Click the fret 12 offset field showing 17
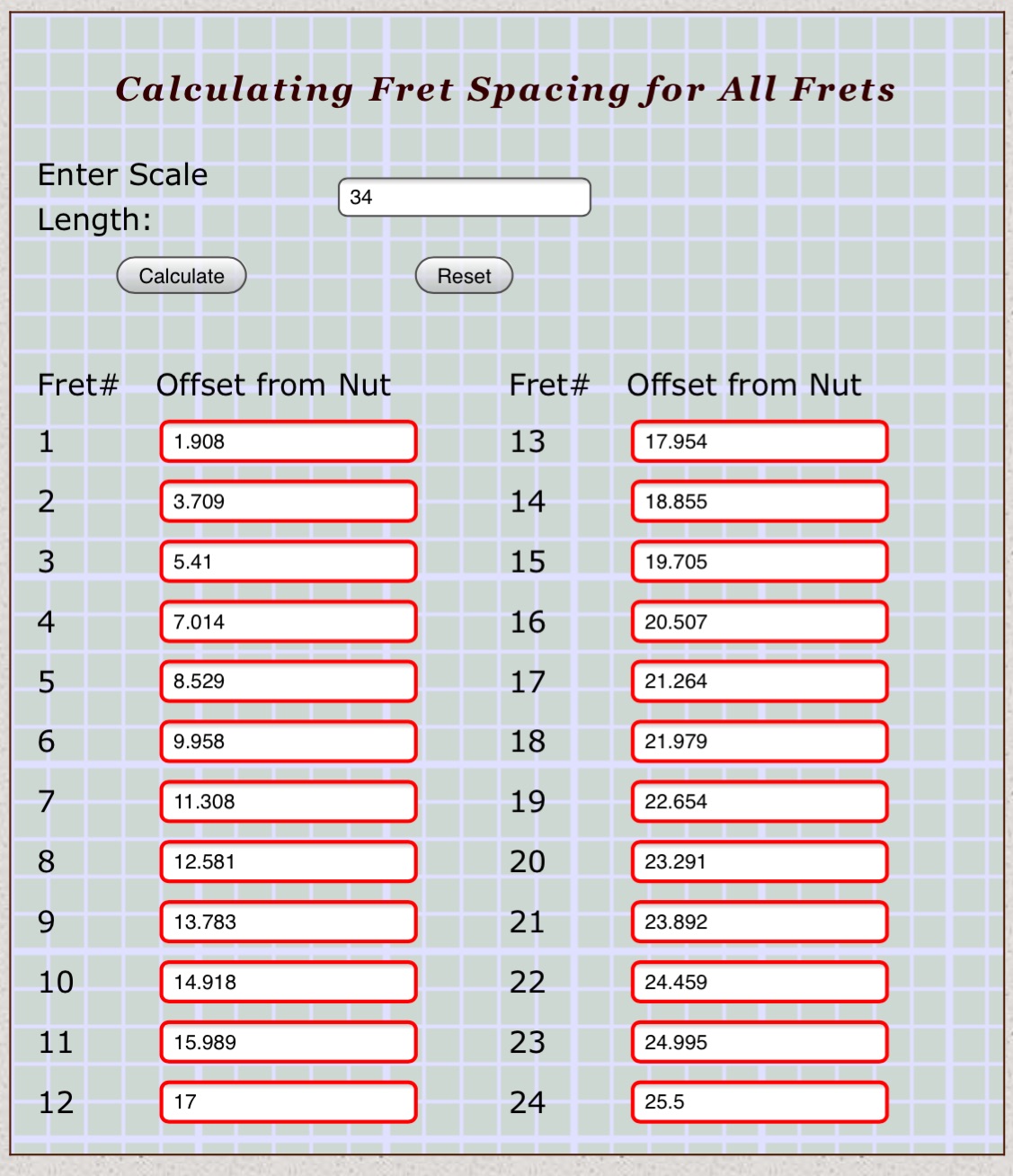1013x1176 pixels. click(289, 1102)
